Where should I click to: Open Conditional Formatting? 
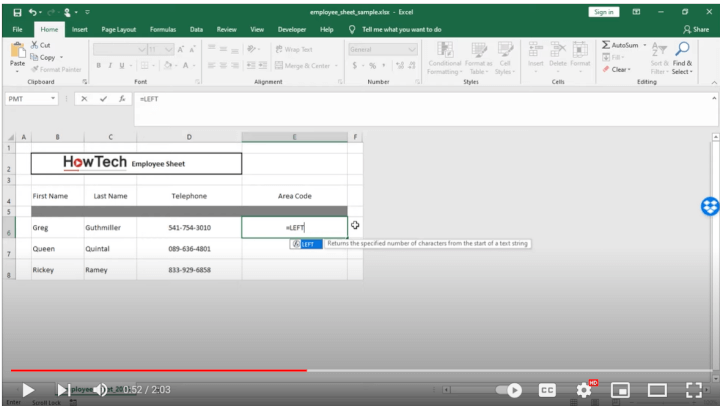pos(444,58)
